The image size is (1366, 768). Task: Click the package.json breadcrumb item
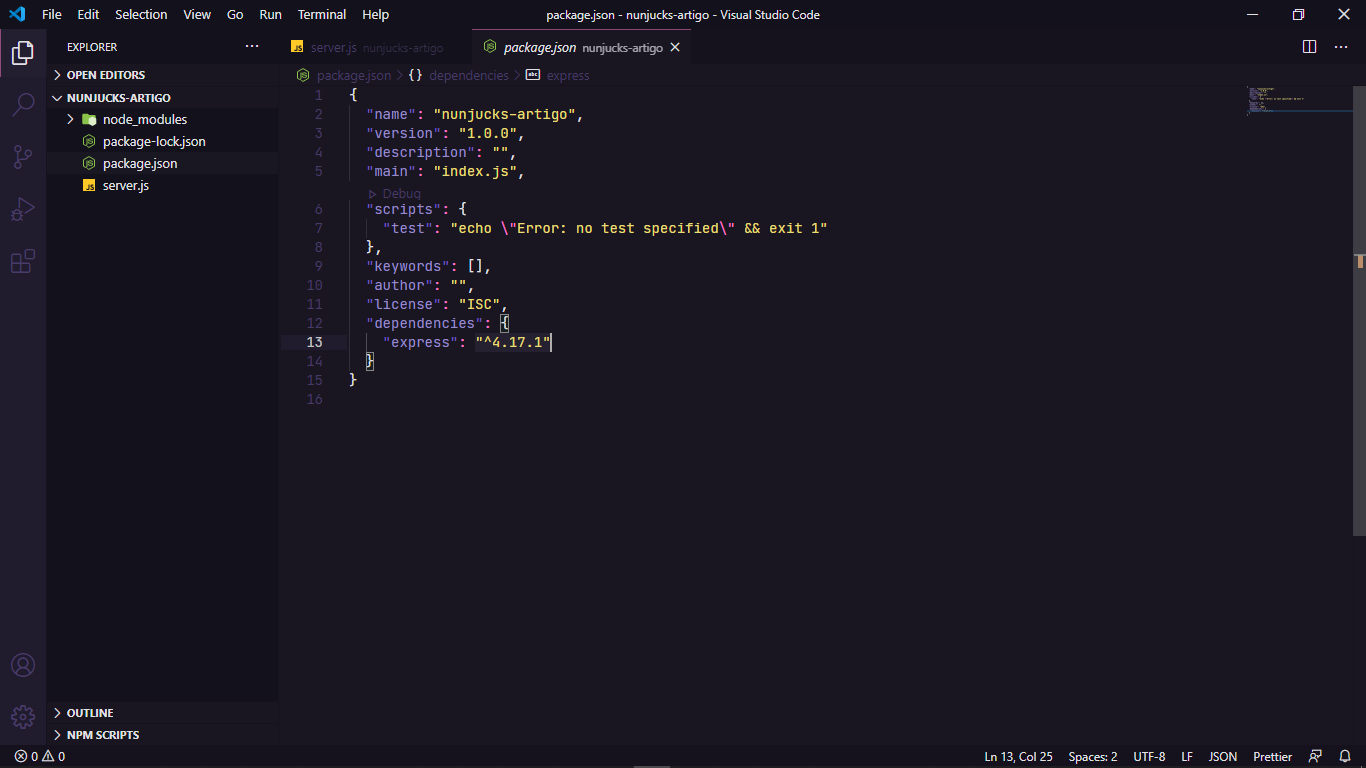point(354,75)
